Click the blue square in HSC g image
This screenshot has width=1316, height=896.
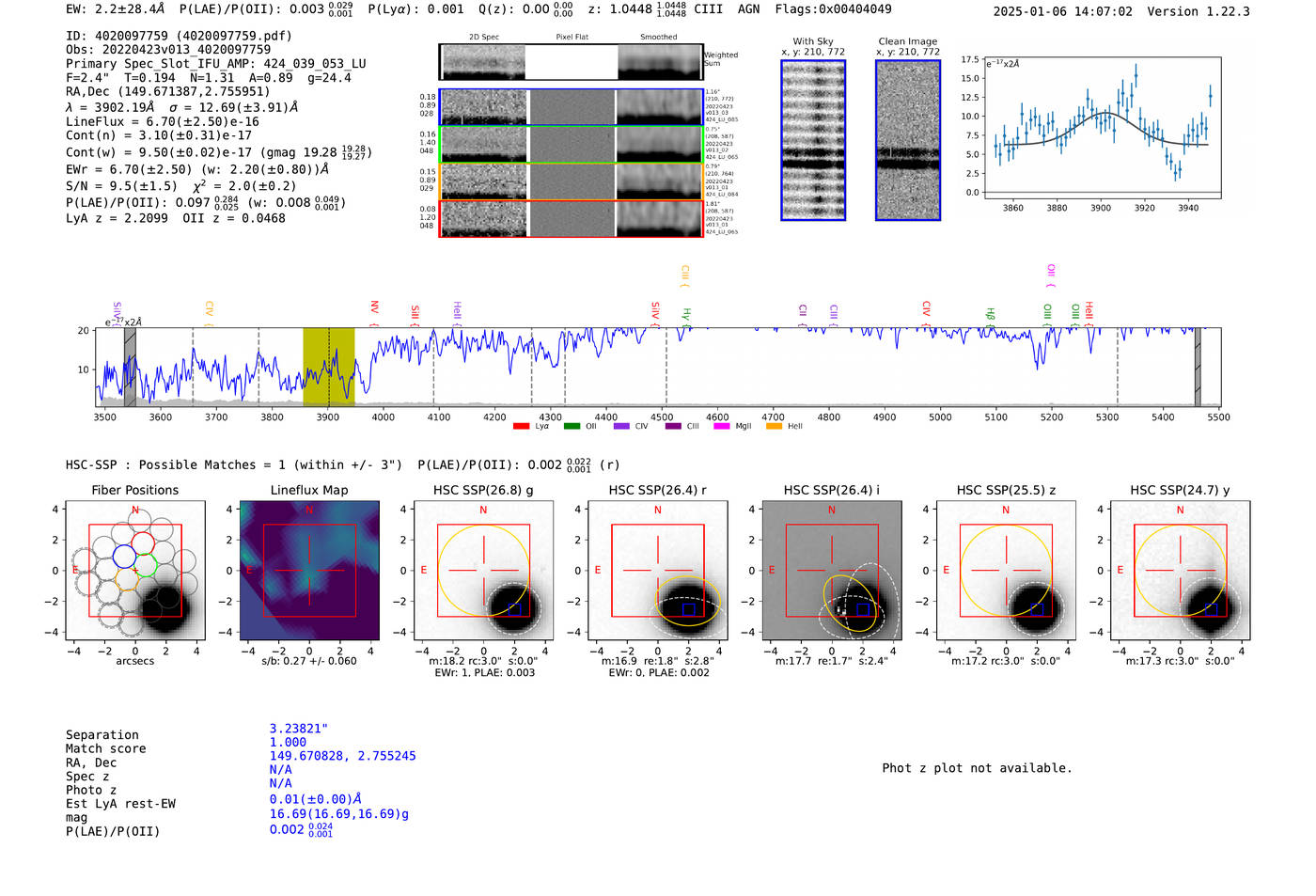[x=514, y=609]
